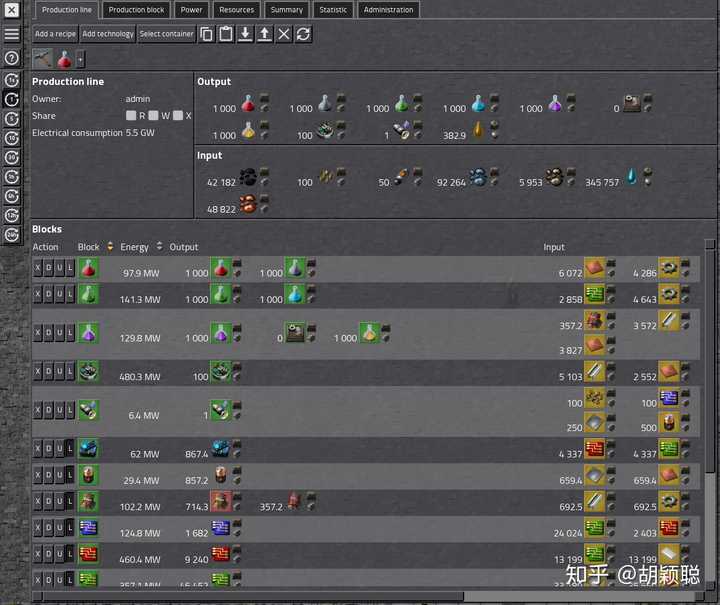720x605 pixels.
Task: Open the 102.2 MW block icon
Action: coord(88,502)
